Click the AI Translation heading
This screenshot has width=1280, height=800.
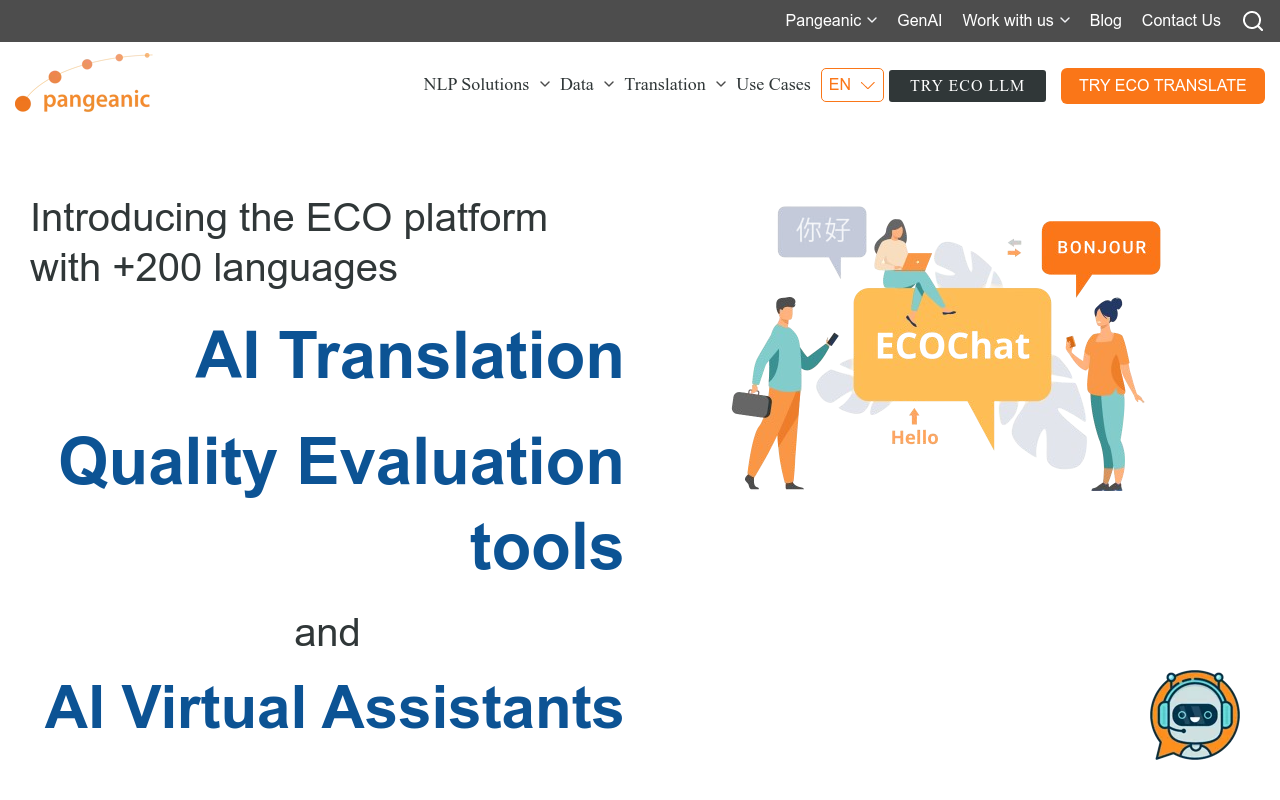pos(410,355)
